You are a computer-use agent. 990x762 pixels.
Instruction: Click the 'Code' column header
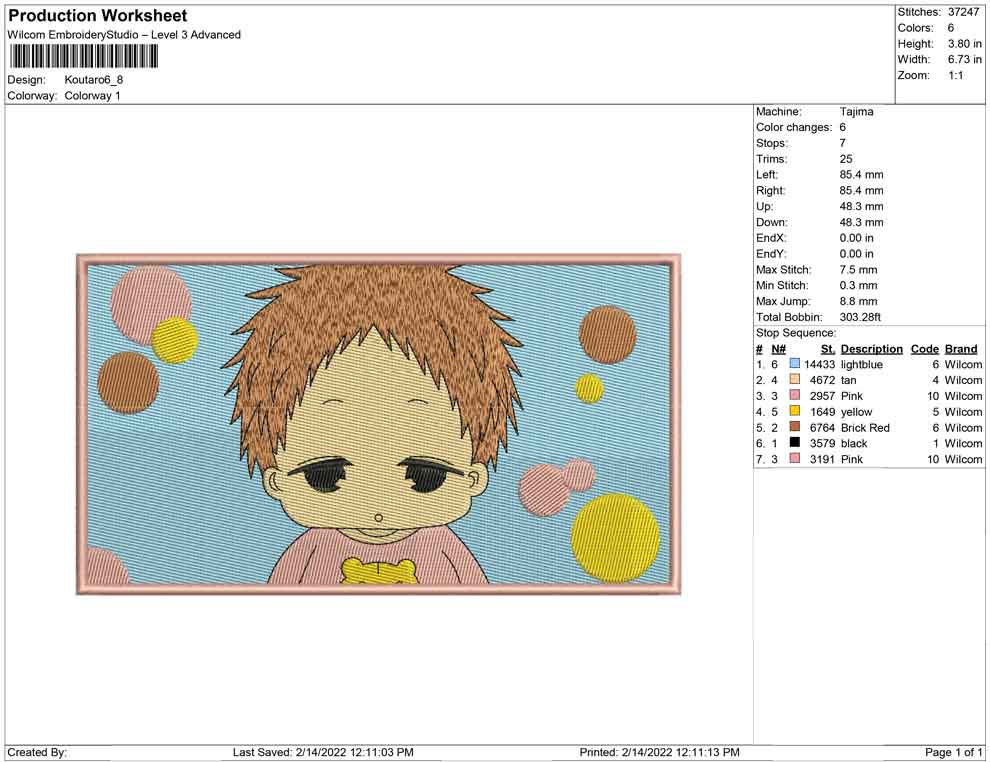[x=924, y=349]
